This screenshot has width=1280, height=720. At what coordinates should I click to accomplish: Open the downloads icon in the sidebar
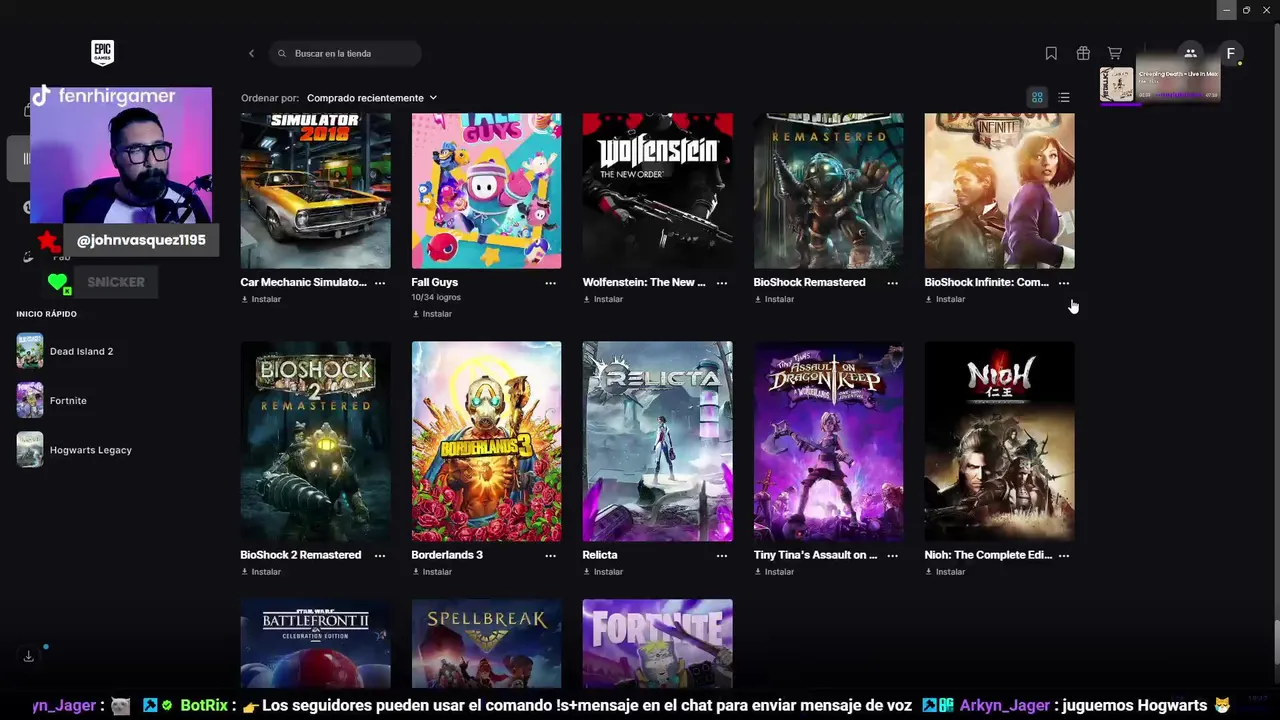click(x=28, y=656)
